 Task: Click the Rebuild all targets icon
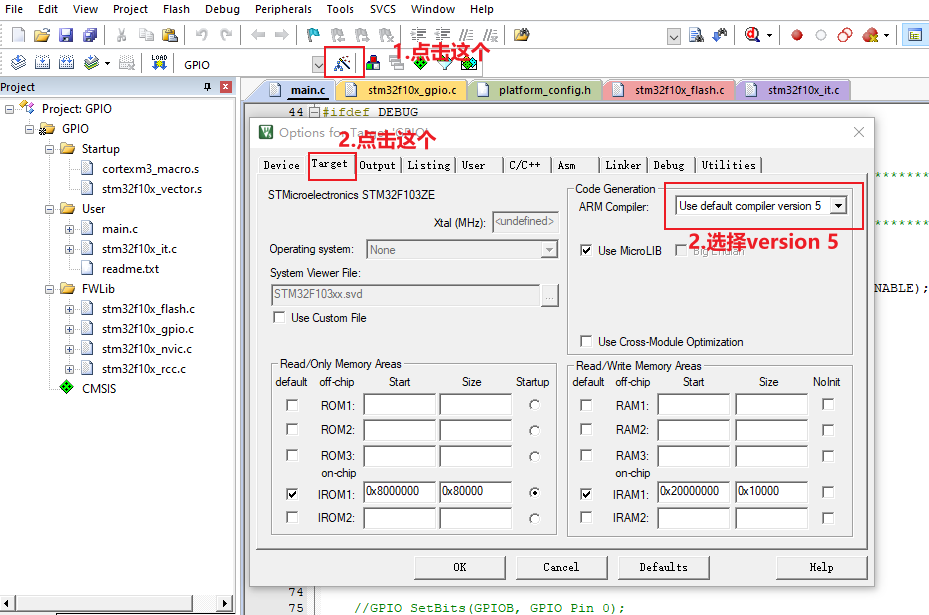66,62
